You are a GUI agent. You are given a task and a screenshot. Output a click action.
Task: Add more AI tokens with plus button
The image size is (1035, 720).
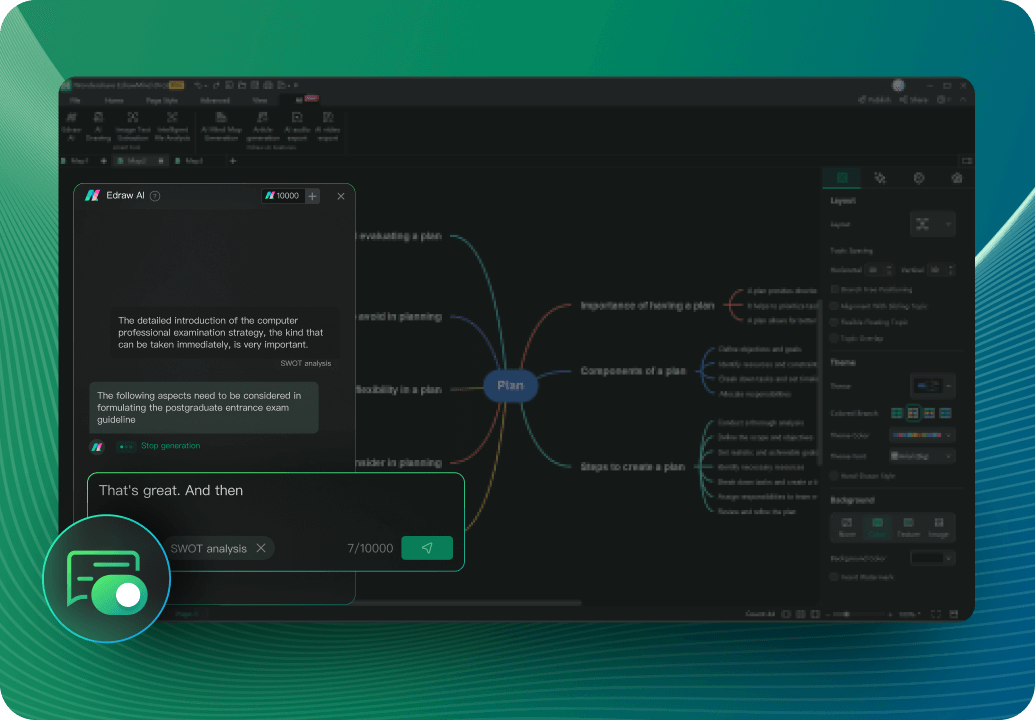(x=313, y=196)
